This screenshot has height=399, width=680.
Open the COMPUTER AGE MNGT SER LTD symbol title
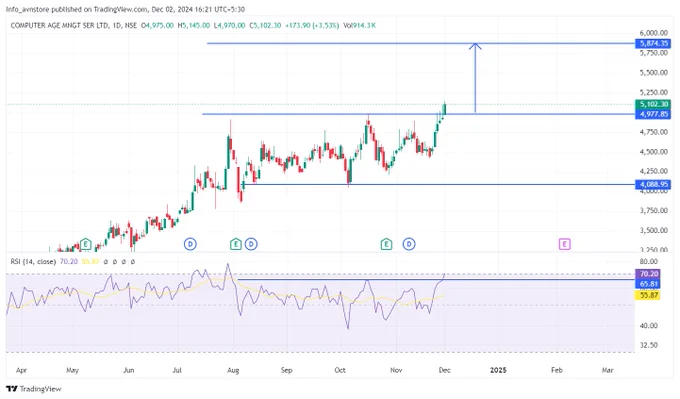pos(60,26)
